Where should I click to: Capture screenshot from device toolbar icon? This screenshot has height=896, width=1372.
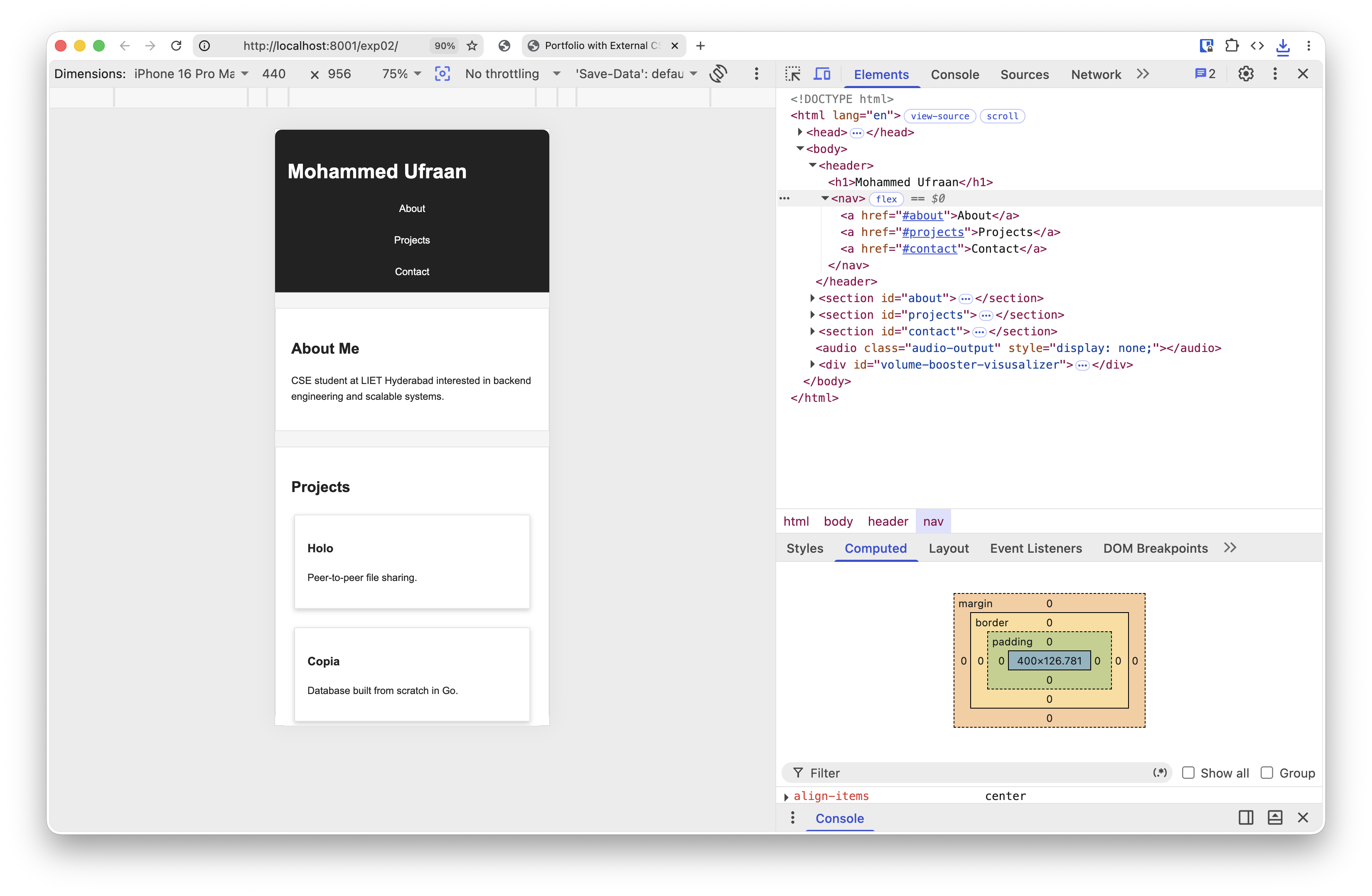point(442,74)
